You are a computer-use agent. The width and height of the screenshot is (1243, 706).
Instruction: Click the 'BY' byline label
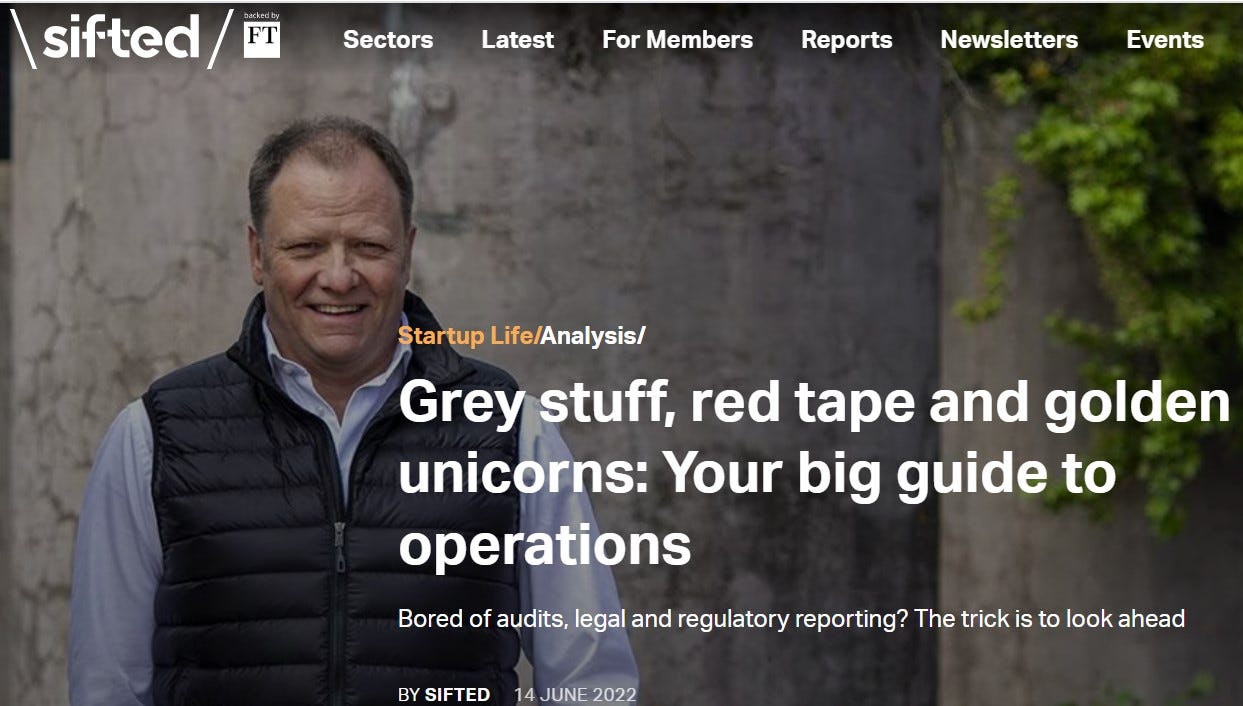[409, 694]
